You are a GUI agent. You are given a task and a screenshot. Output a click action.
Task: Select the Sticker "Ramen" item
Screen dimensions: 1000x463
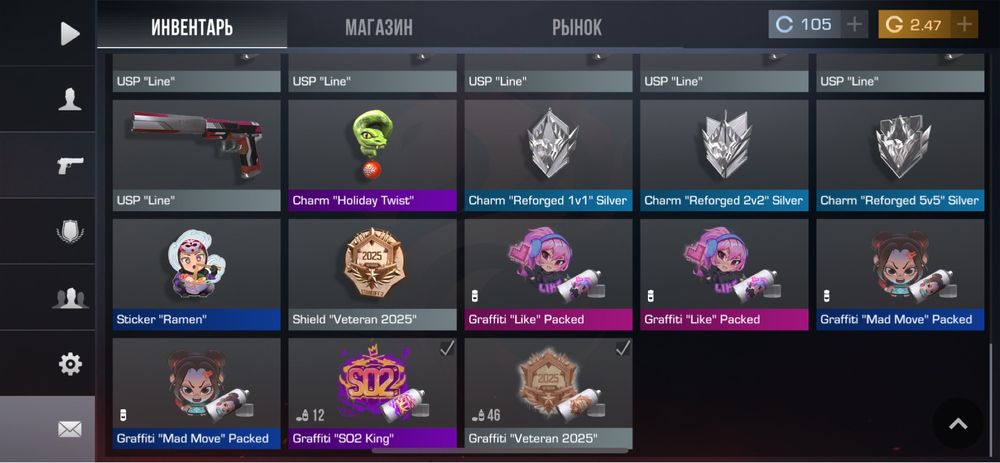click(x=196, y=274)
